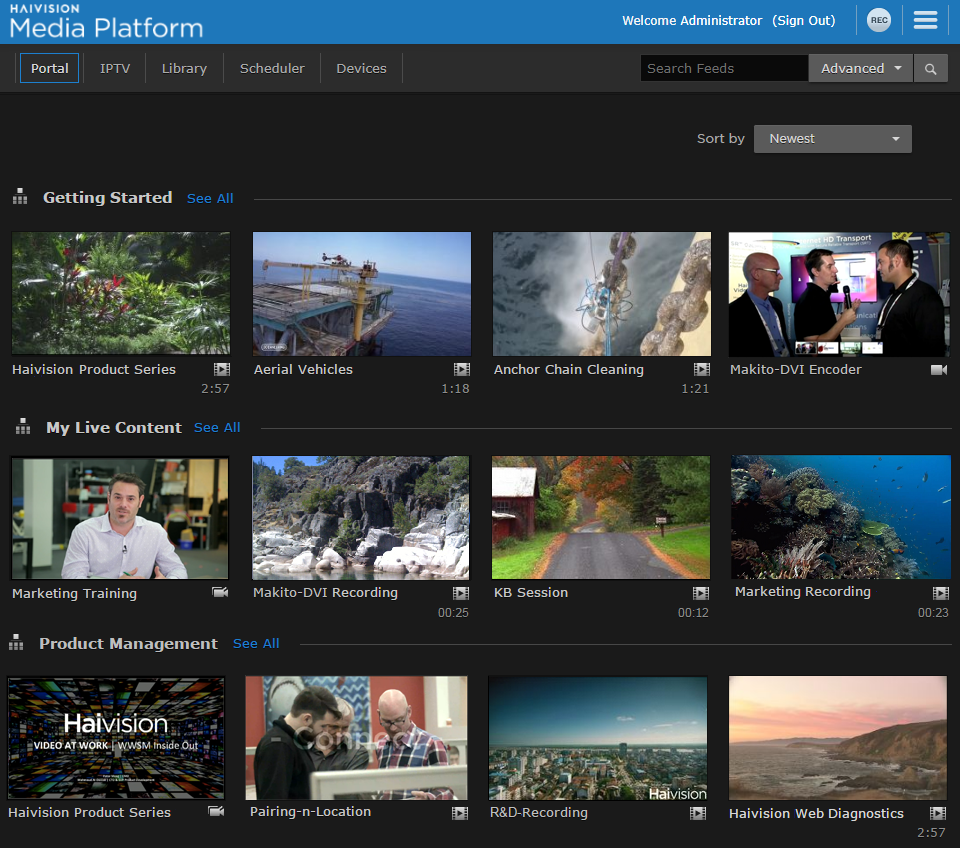Click See All next to Getting Started

(x=210, y=198)
